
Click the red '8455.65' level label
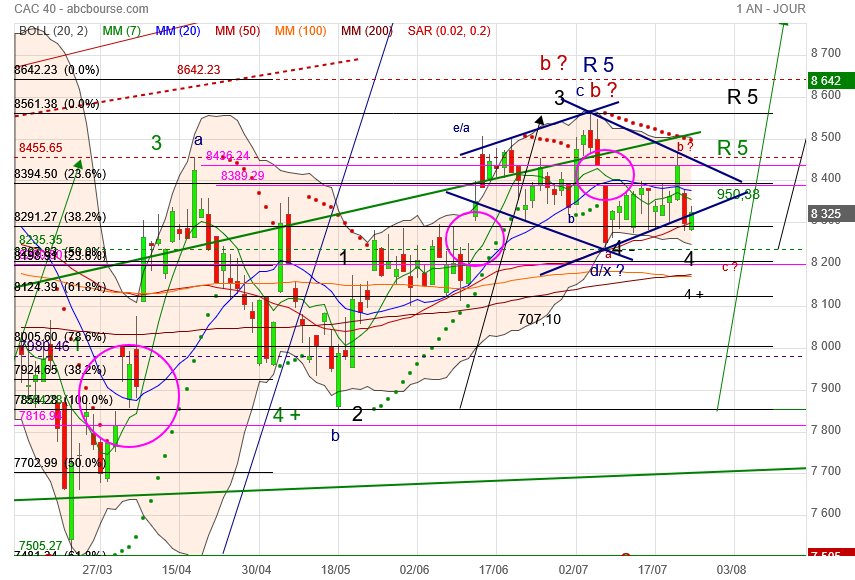coord(40,148)
